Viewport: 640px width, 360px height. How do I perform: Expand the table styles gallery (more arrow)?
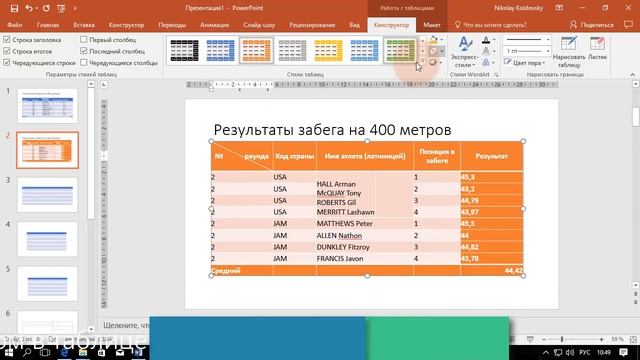[x=422, y=62]
